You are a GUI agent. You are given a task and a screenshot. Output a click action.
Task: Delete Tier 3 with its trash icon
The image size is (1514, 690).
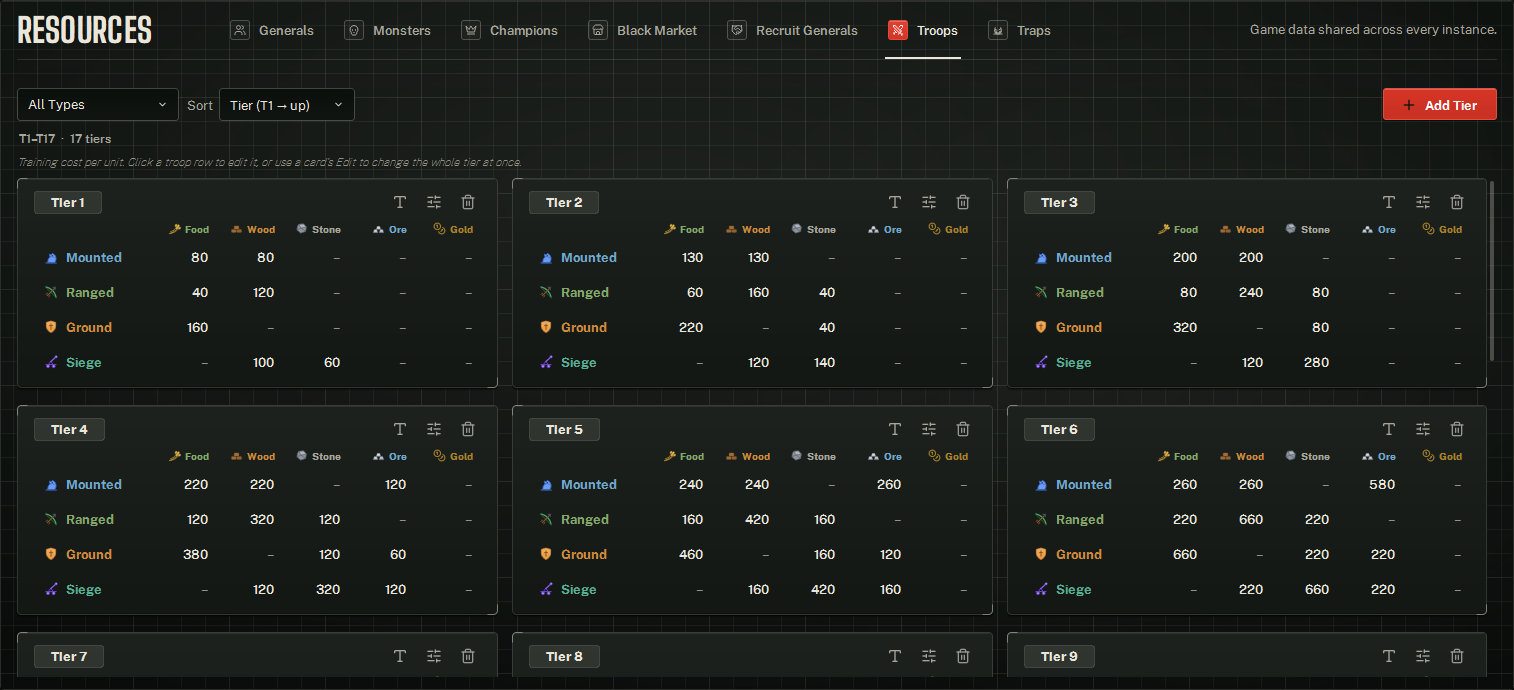pos(1457,202)
